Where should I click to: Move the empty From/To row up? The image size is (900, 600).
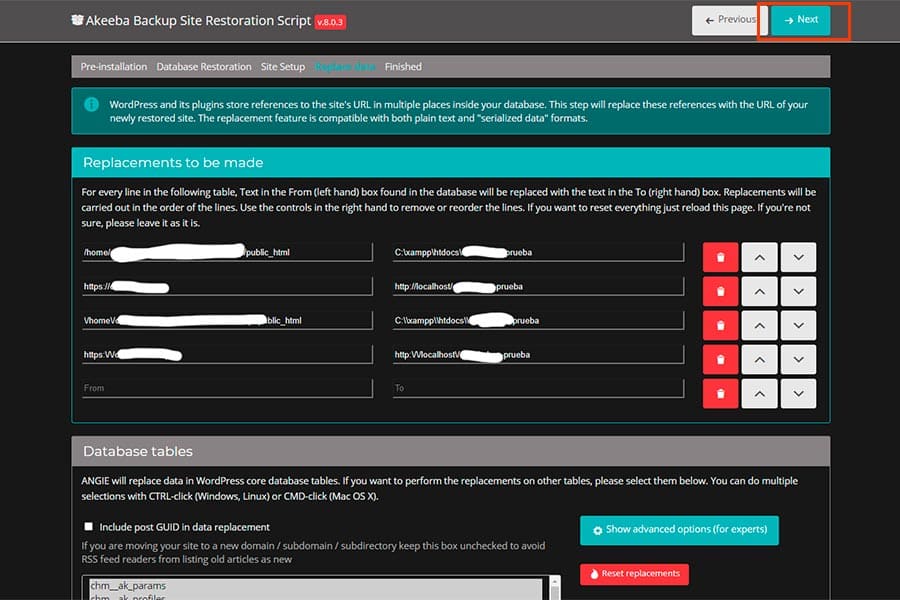coord(759,394)
